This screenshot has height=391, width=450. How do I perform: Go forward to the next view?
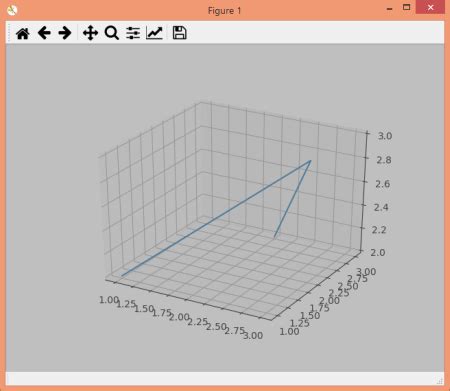click(65, 33)
